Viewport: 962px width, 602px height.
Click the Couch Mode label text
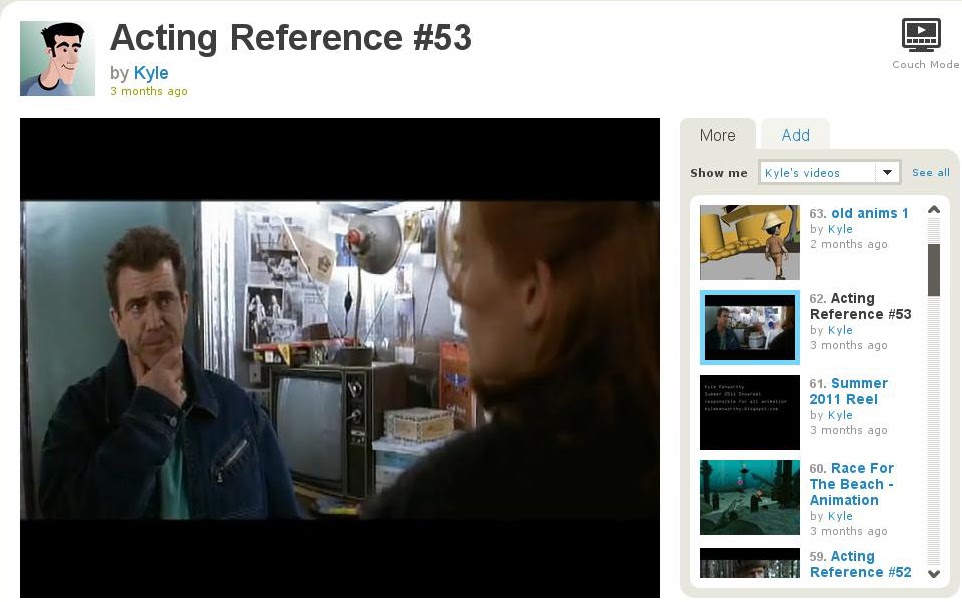pyautogui.click(x=925, y=64)
